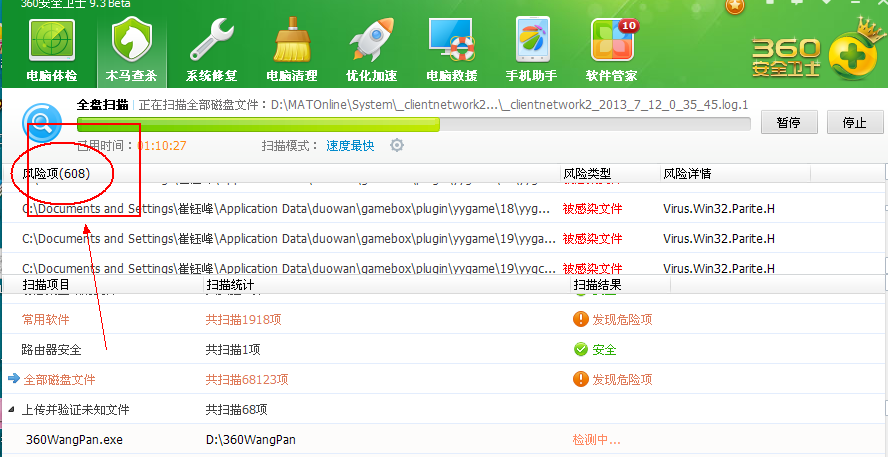The height and width of the screenshot is (457, 888).
Task: Click 扫描项目 column header
Action: [x=46, y=285]
